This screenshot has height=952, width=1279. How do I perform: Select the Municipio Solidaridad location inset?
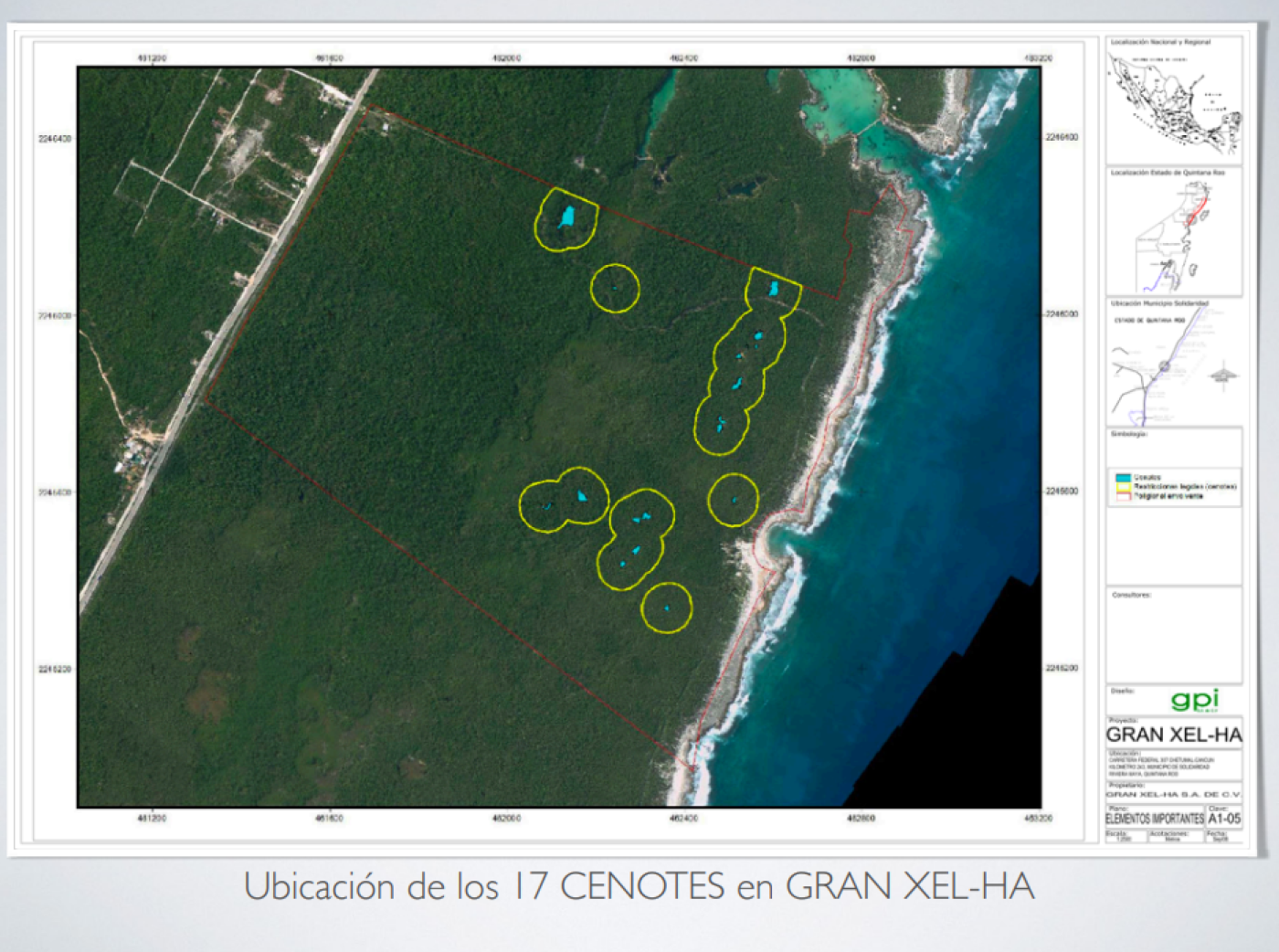[x=1174, y=365]
